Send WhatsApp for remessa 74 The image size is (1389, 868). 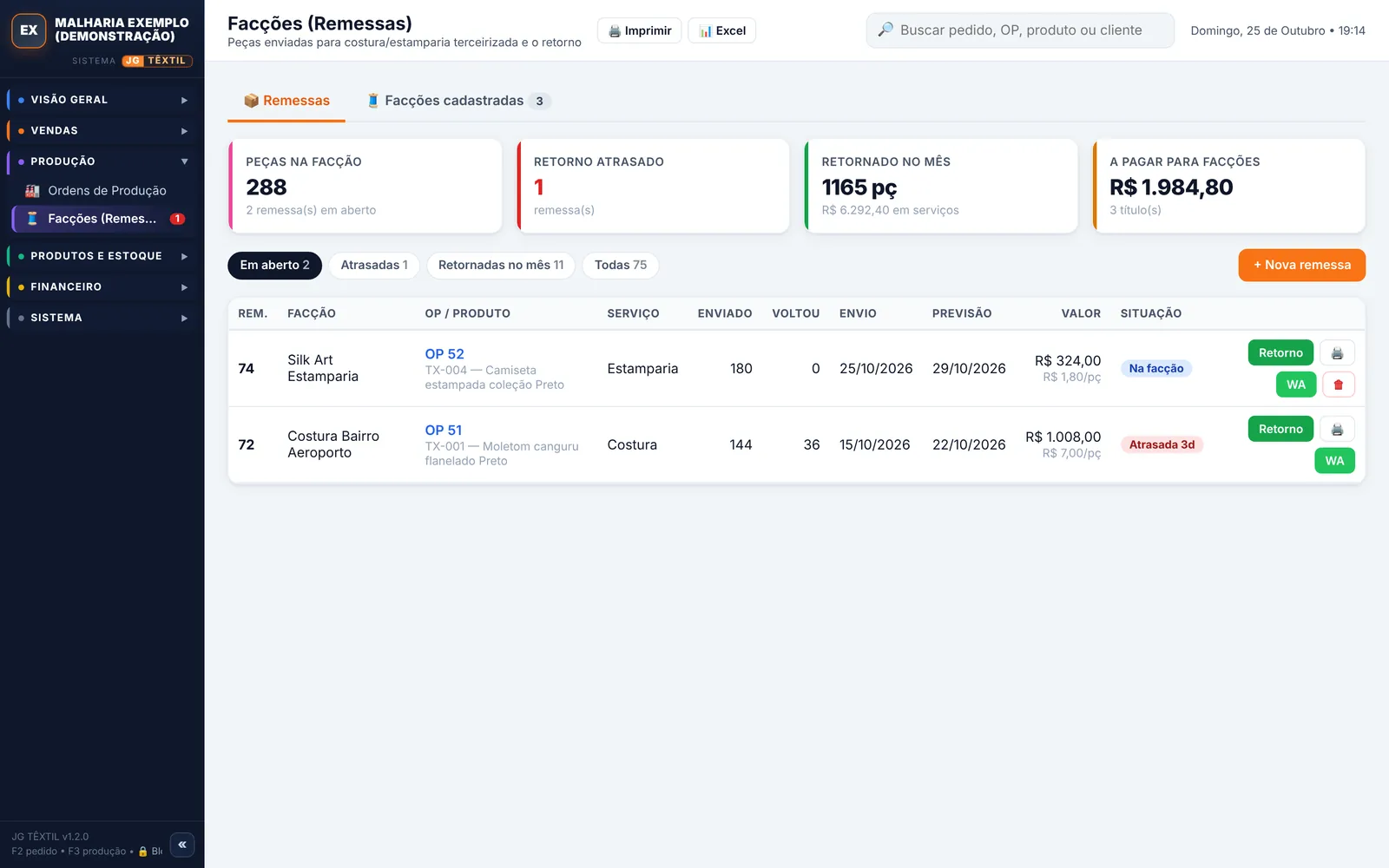(1296, 385)
